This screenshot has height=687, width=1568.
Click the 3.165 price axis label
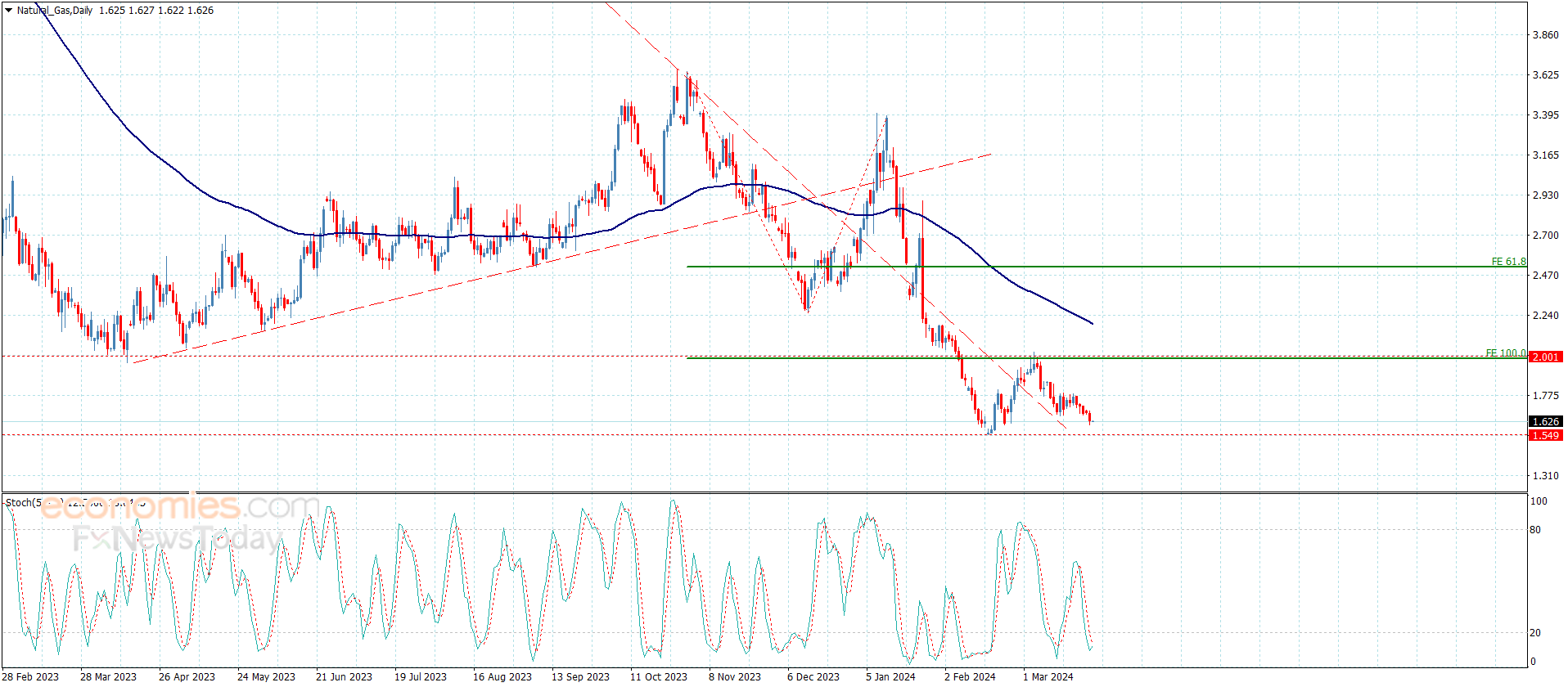click(x=1545, y=155)
